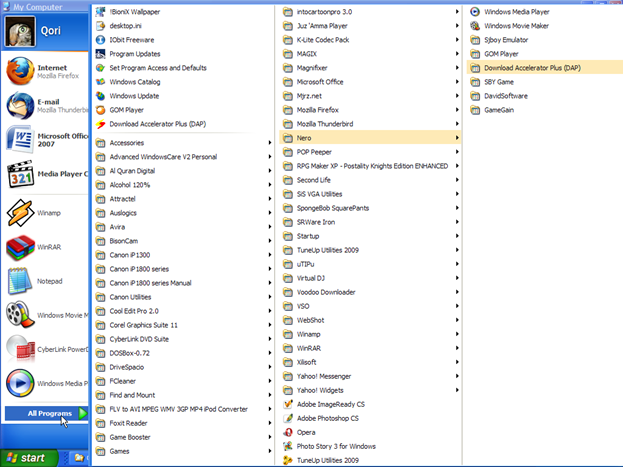Expand the Yahoo! Messenger submenu arrow
This screenshot has width=624, height=468.
(457, 376)
